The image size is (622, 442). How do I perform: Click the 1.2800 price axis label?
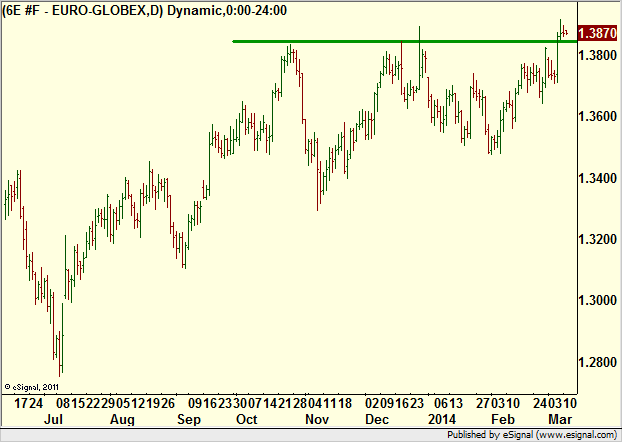click(597, 362)
